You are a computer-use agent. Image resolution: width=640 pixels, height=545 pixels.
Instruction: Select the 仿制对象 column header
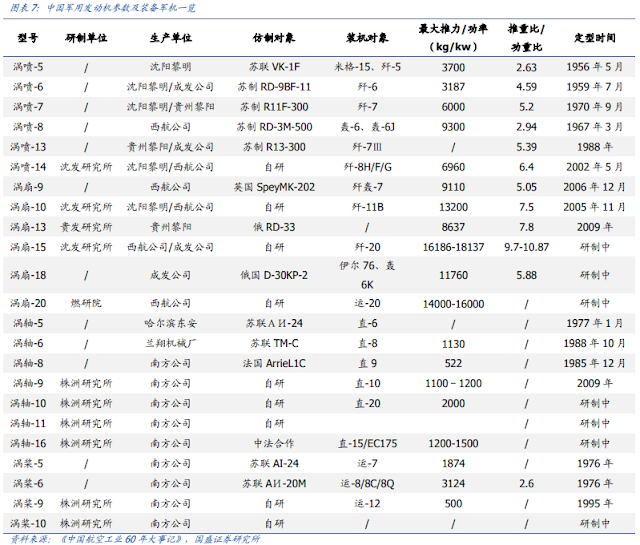coord(274,38)
